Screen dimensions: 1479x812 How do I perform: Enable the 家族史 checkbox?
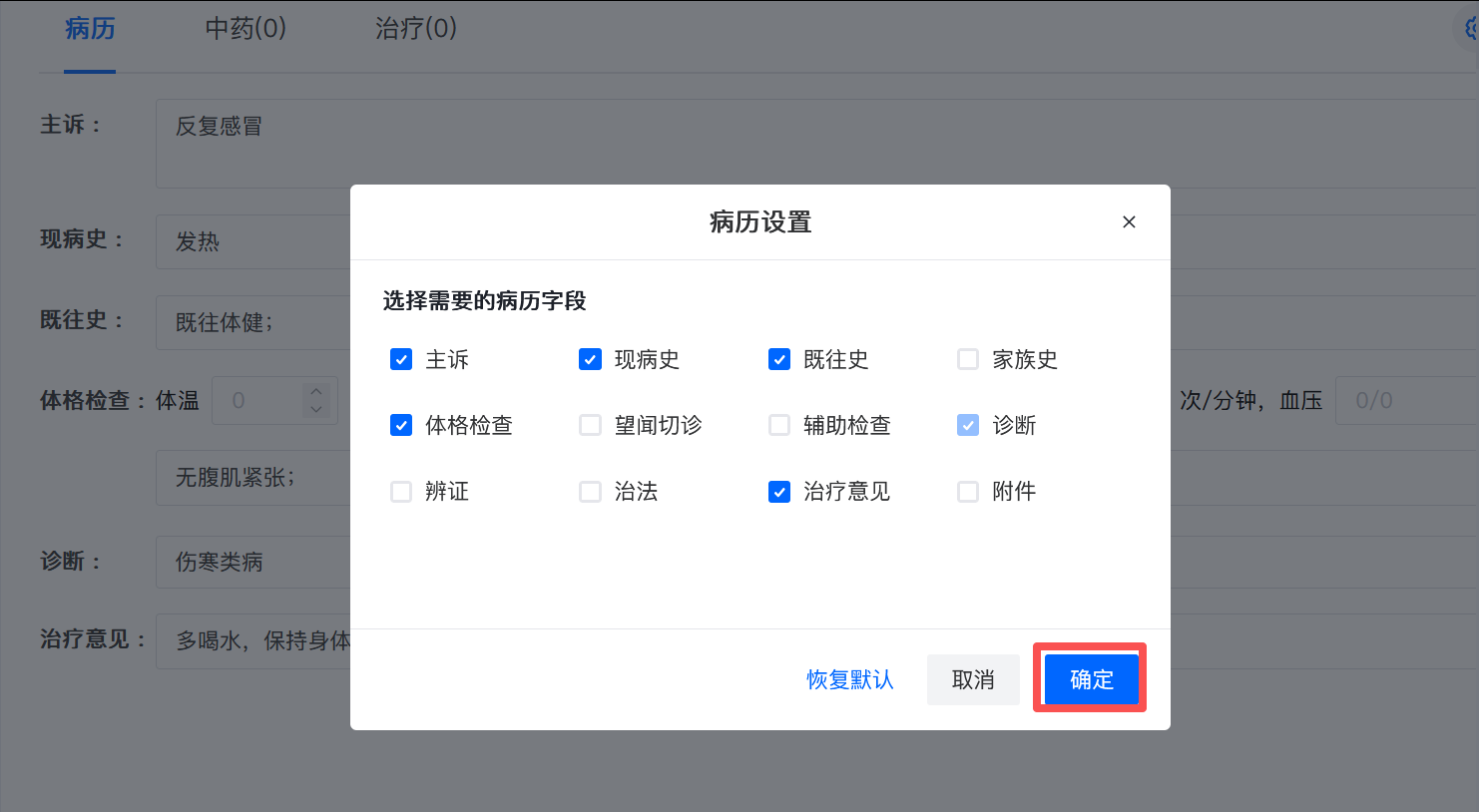(x=968, y=359)
